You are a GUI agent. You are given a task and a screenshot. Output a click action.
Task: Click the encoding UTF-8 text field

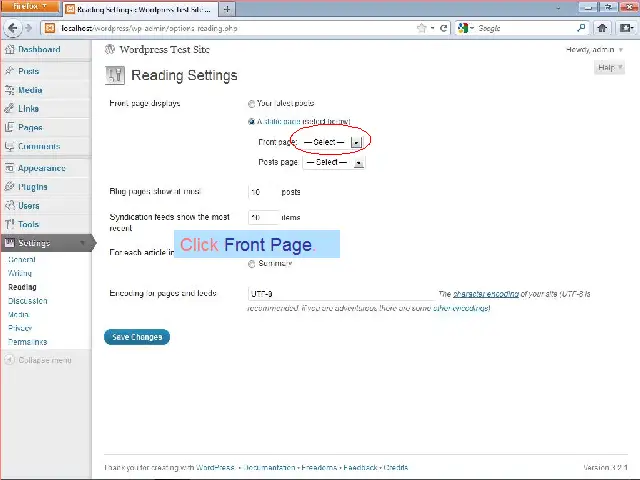click(341, 293)
